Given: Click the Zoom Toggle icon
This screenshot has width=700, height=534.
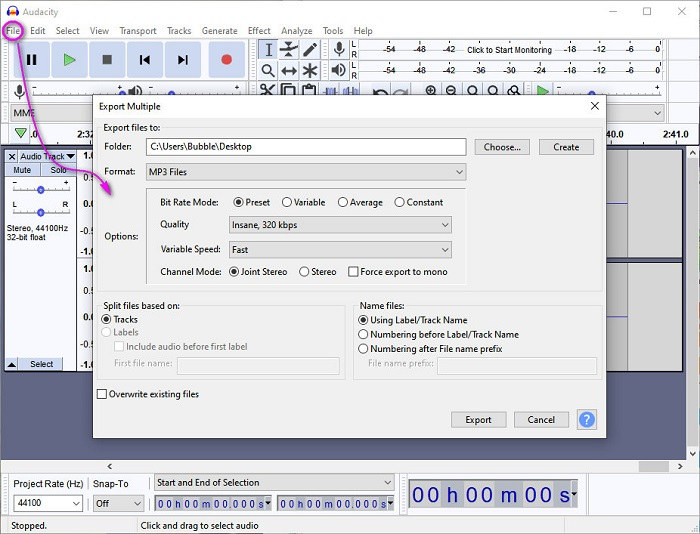Looking at the screenshot, I should 514,90.
